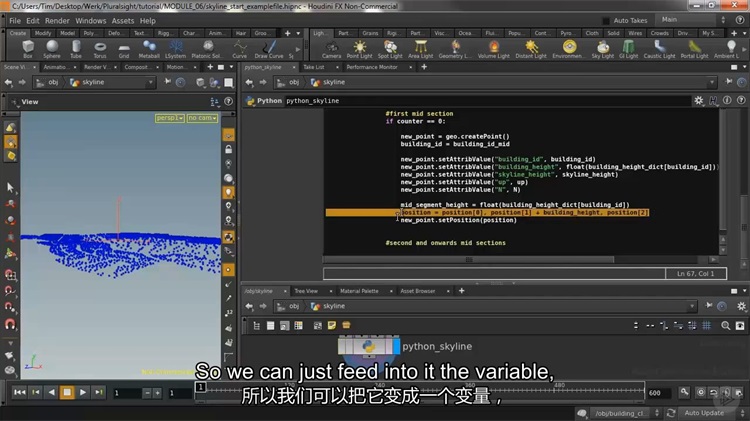Toggle the pin in viewport path bar
The height and width of the screenshot is (421, 750).
click(167, 82)
